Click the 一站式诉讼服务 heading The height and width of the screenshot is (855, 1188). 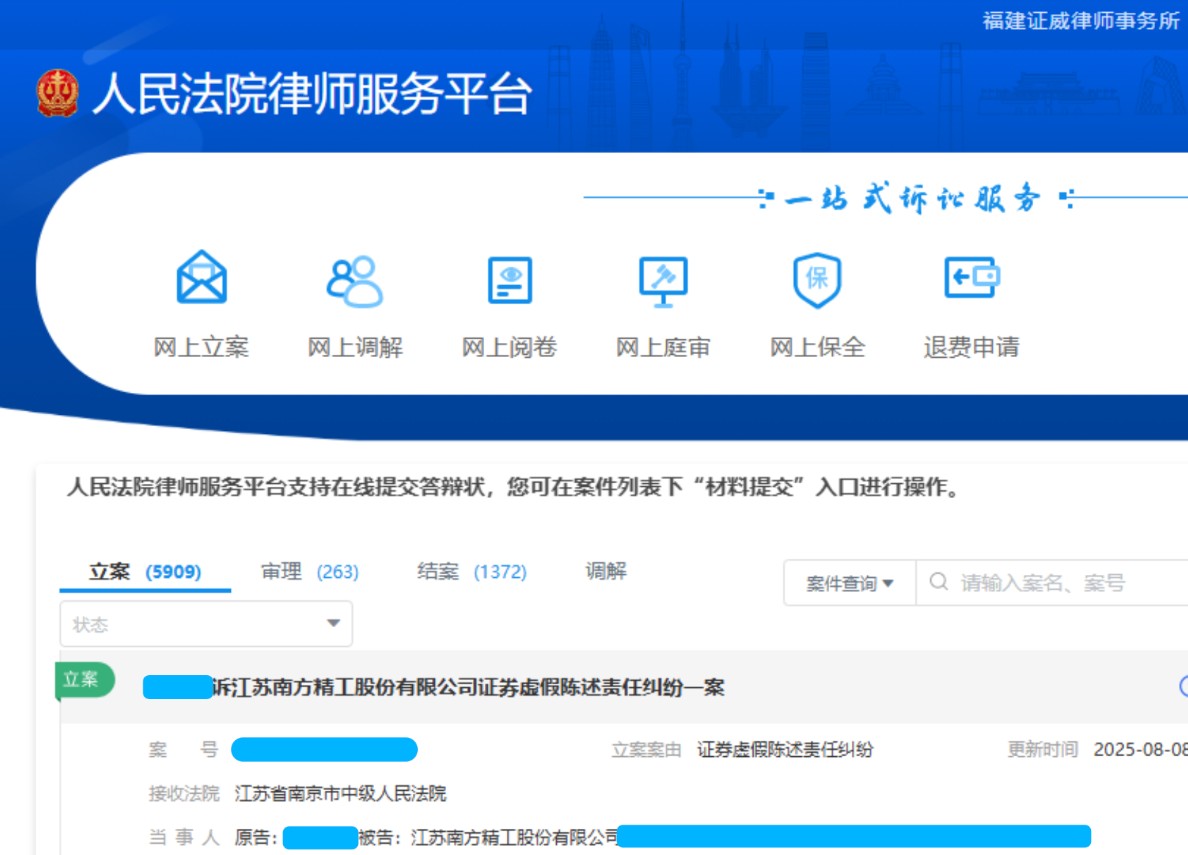pos(914,199)
